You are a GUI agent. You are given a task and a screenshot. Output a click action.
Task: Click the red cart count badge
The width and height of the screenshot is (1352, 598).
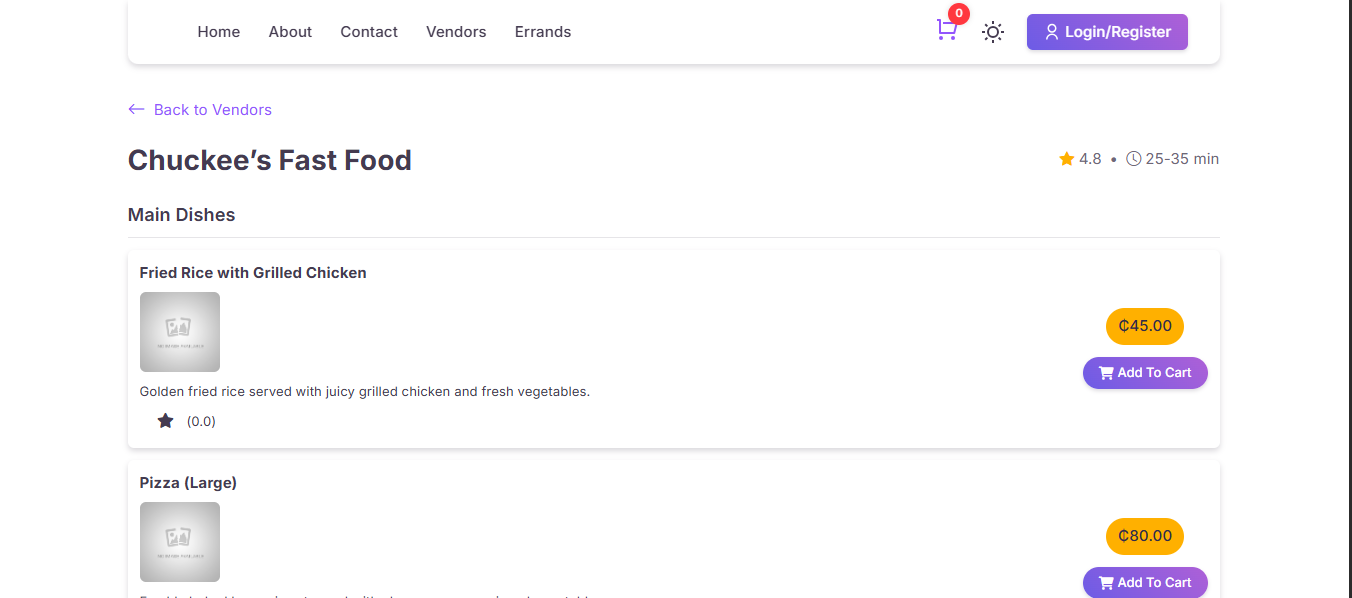pyautogui.click(x=959, y=14)
